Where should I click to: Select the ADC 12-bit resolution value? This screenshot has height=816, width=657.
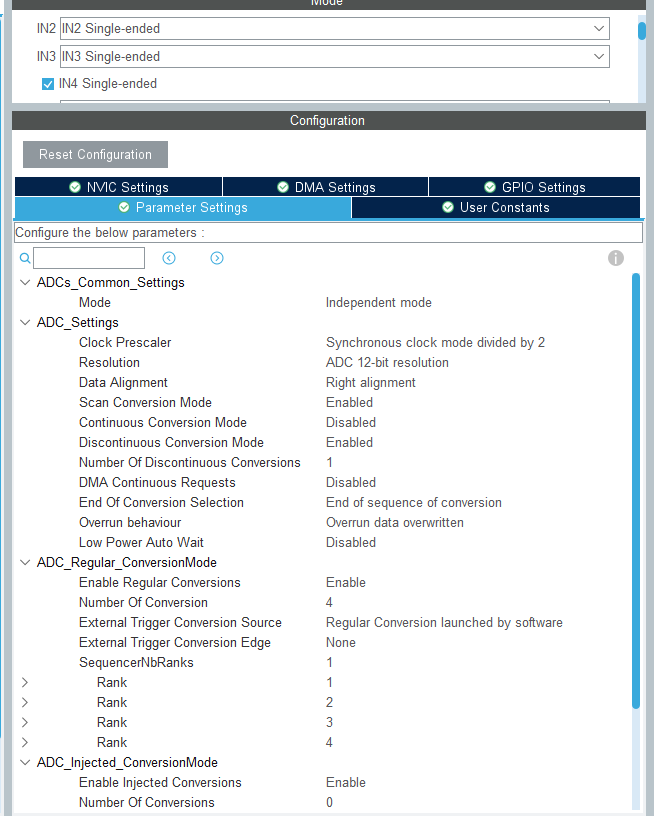click(387, 363)
